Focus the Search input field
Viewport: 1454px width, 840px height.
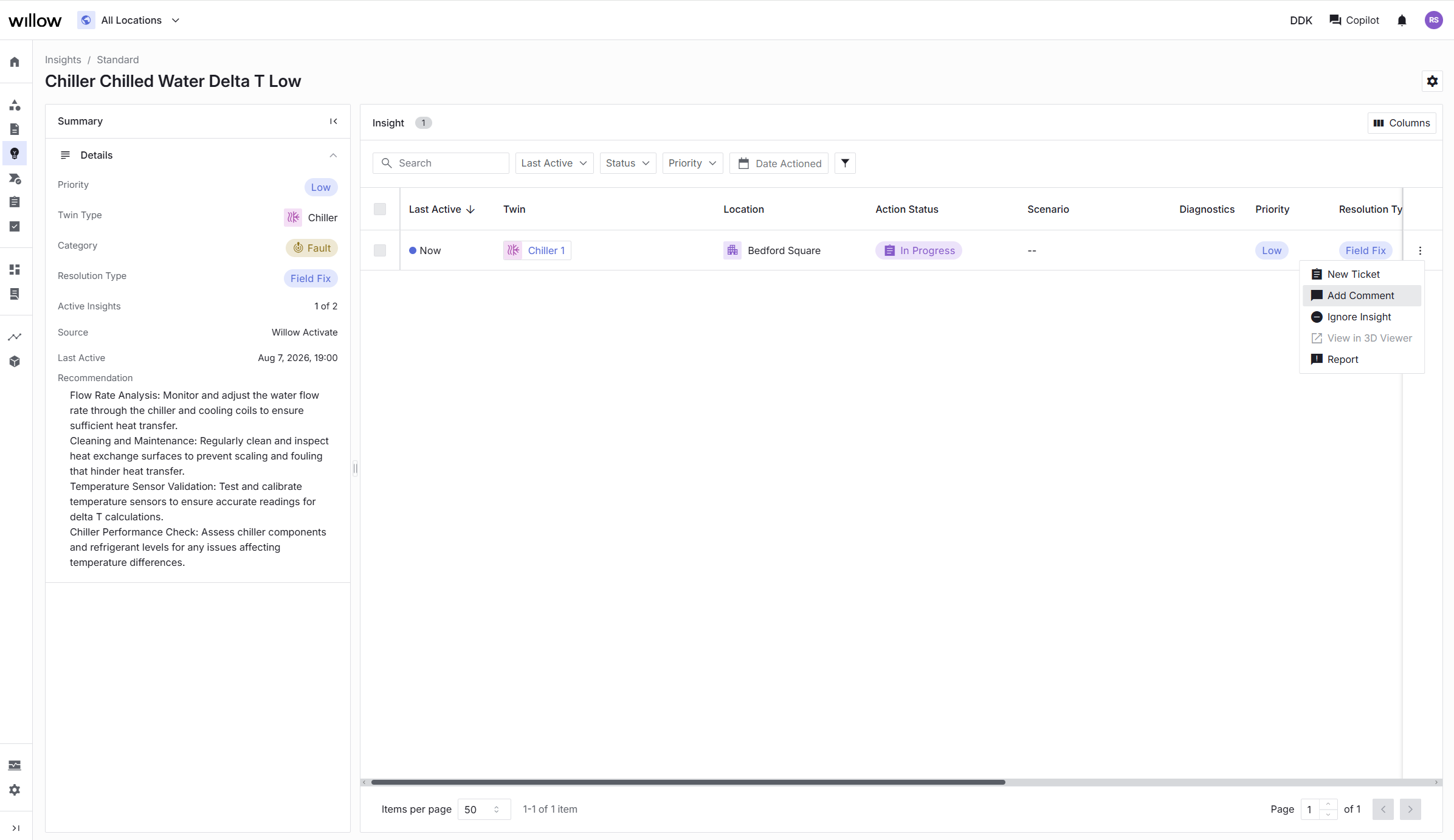[x=441, y=163]
